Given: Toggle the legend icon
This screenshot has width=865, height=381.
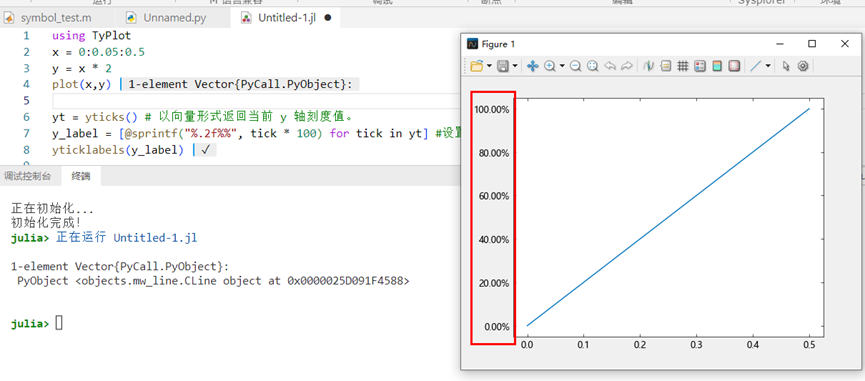Looking at the screenshot, I should [700, 66].
